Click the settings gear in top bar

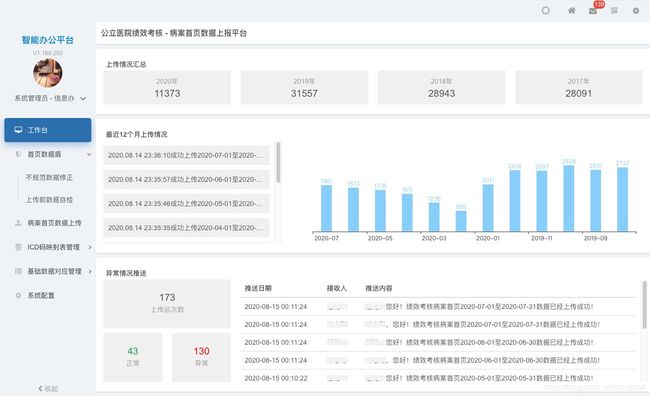coord(635,11)
